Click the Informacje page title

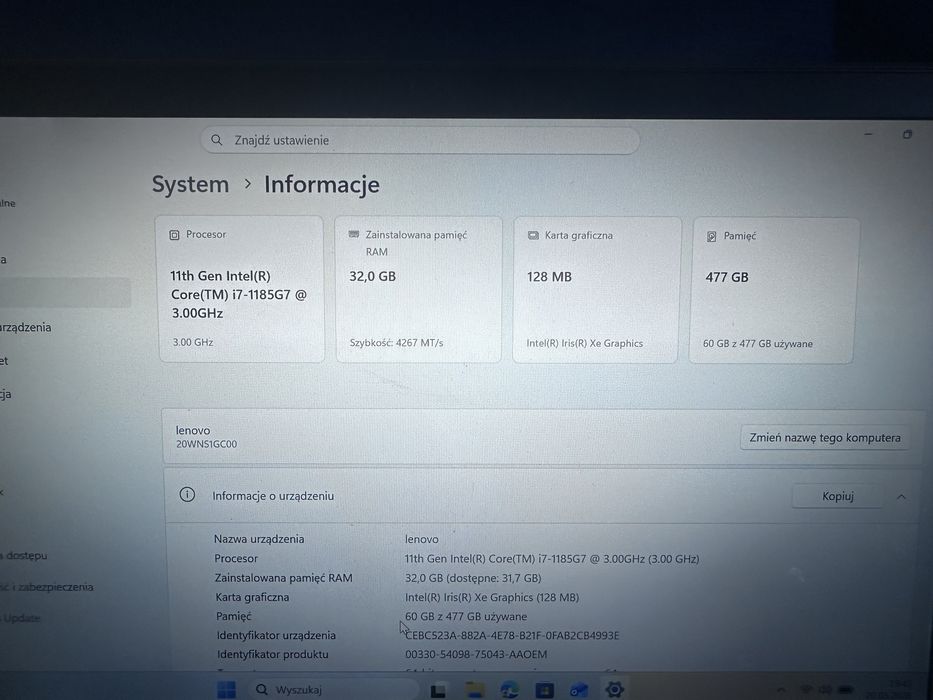(x=322, y=185)
